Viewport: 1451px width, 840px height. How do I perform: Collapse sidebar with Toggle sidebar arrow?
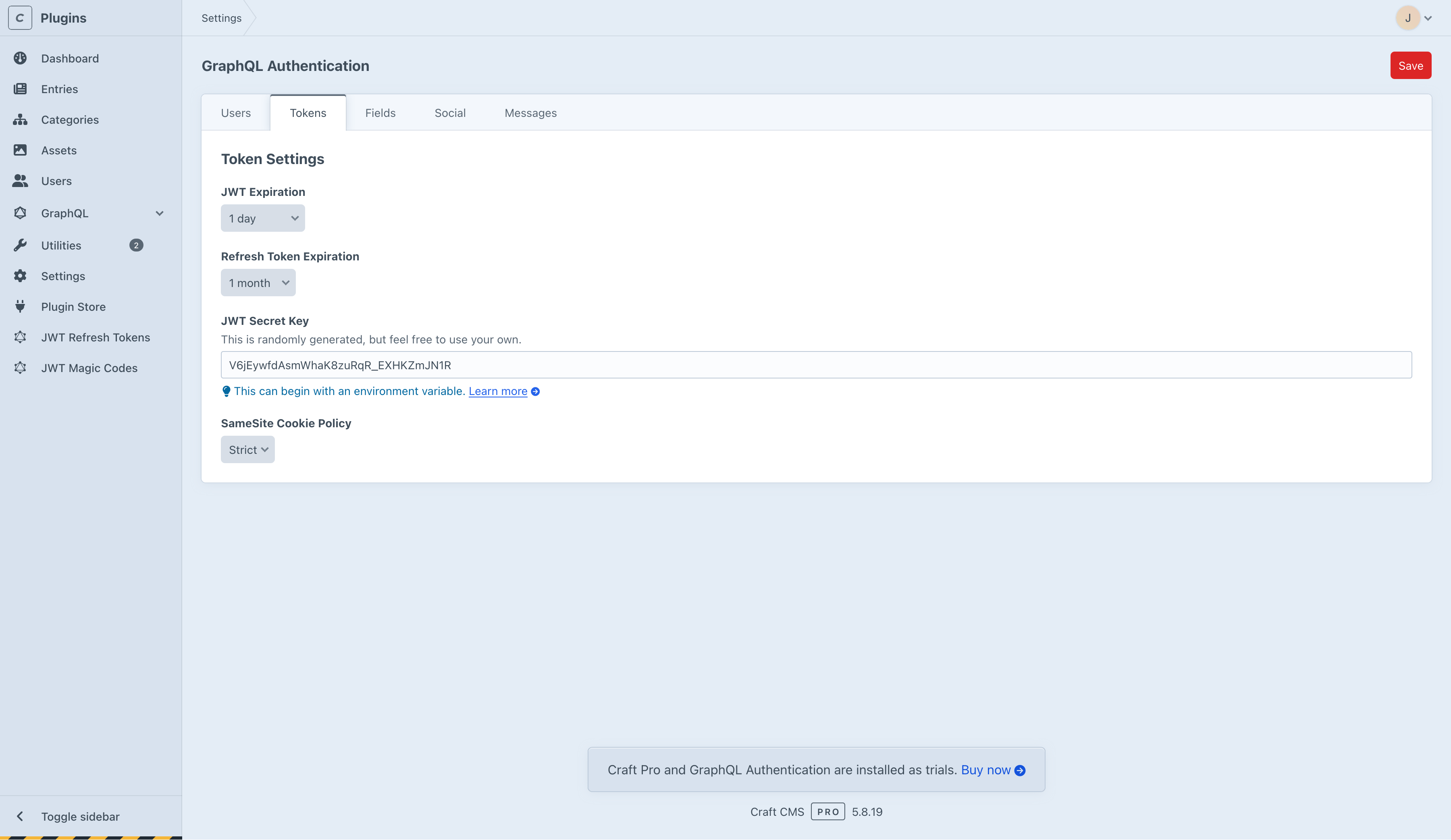[20, 816]
